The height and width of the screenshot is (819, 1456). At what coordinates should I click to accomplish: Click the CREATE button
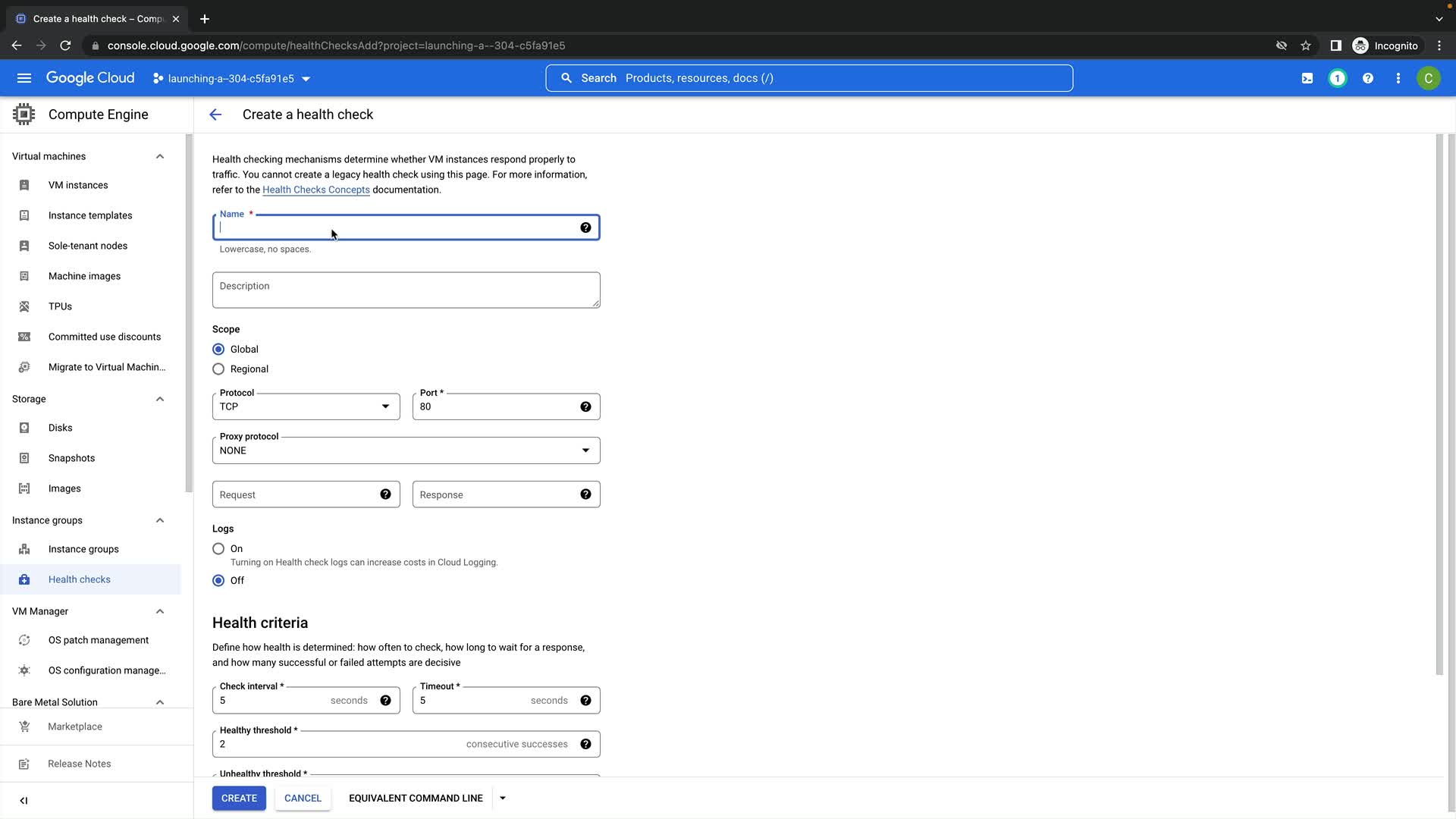coord(239,798)
